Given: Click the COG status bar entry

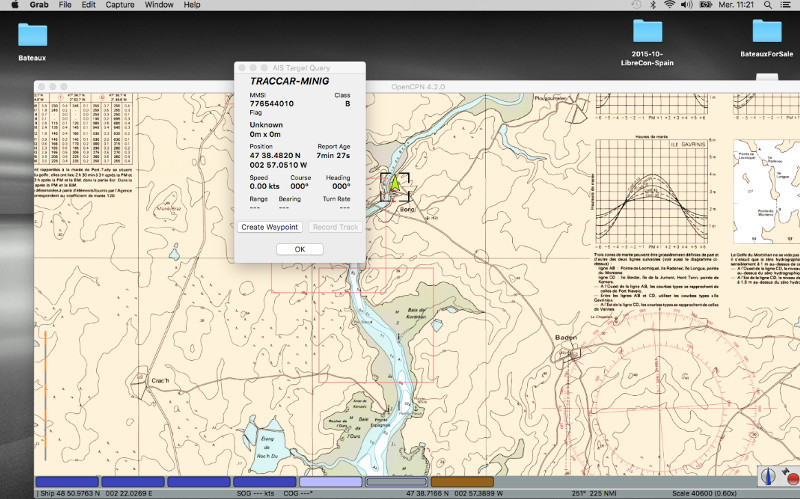Looking at the screenshot, I should [298, 494].
